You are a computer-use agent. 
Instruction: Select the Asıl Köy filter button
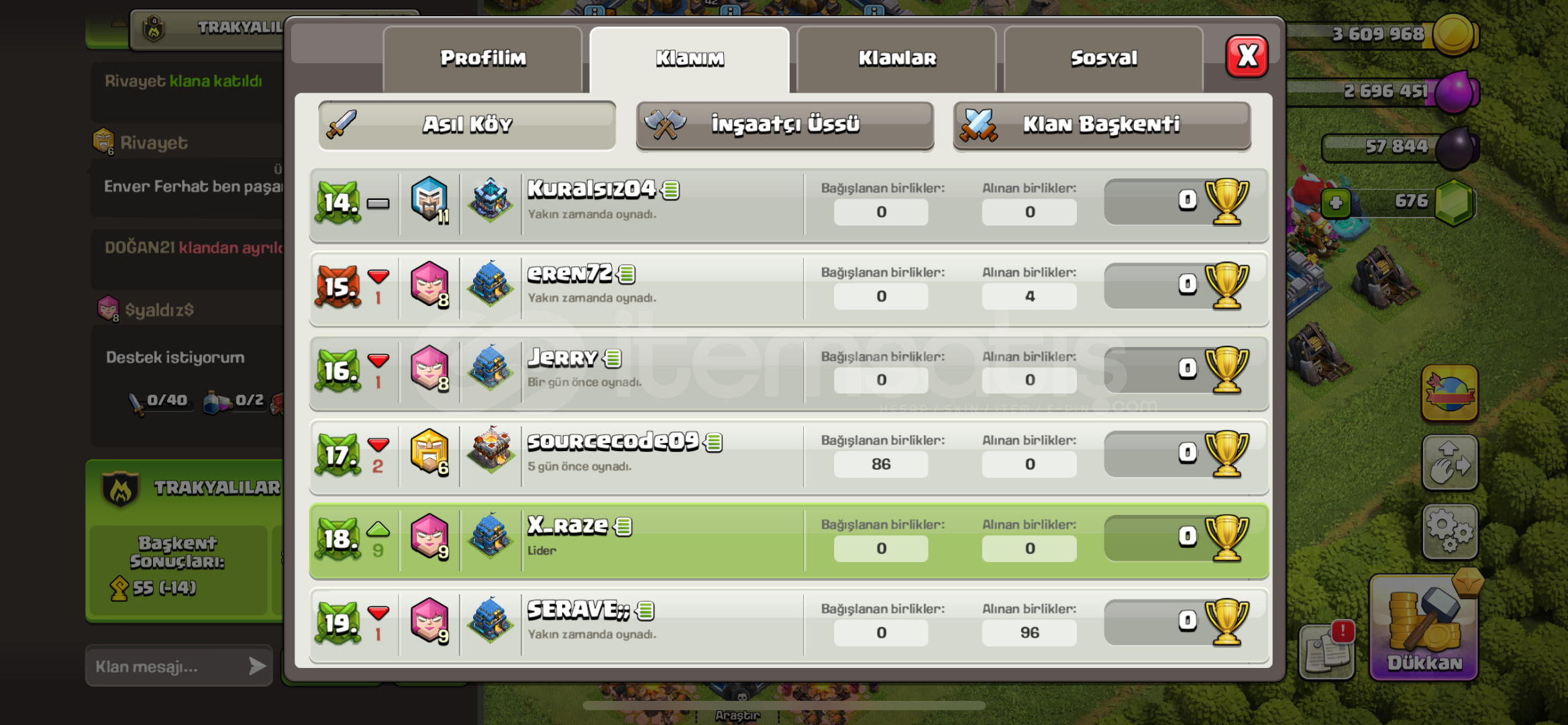[467, 125]
